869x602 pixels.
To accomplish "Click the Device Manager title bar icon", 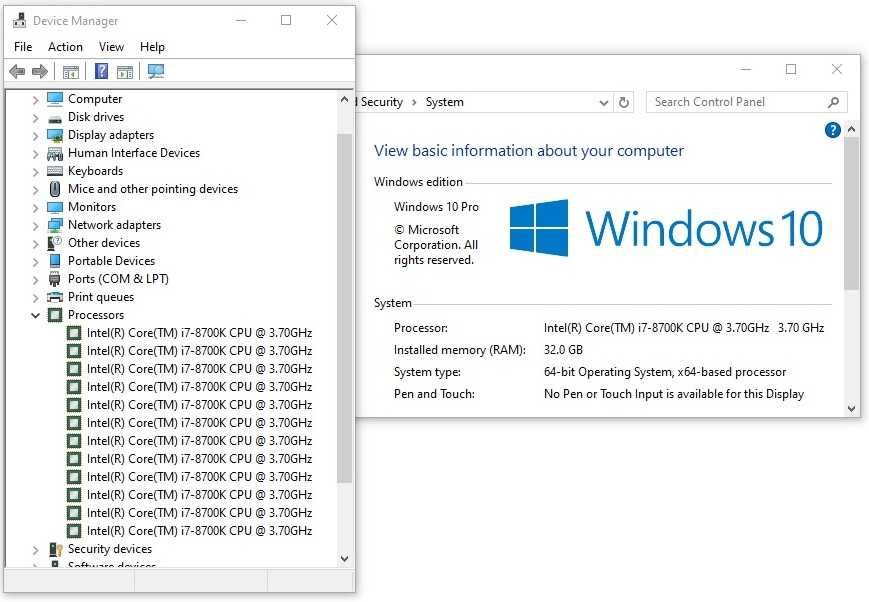I will (x=19, y=21).
